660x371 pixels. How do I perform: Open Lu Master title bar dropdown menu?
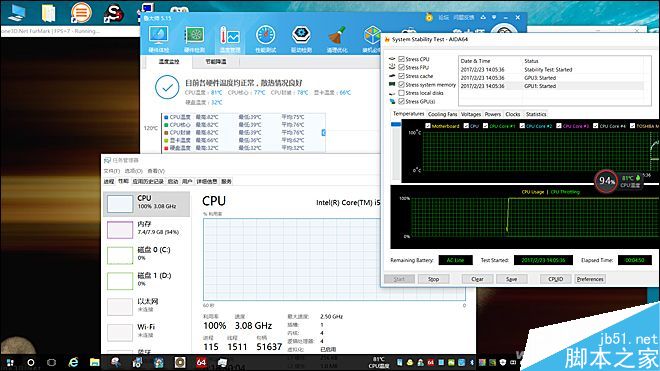(494, 18)
